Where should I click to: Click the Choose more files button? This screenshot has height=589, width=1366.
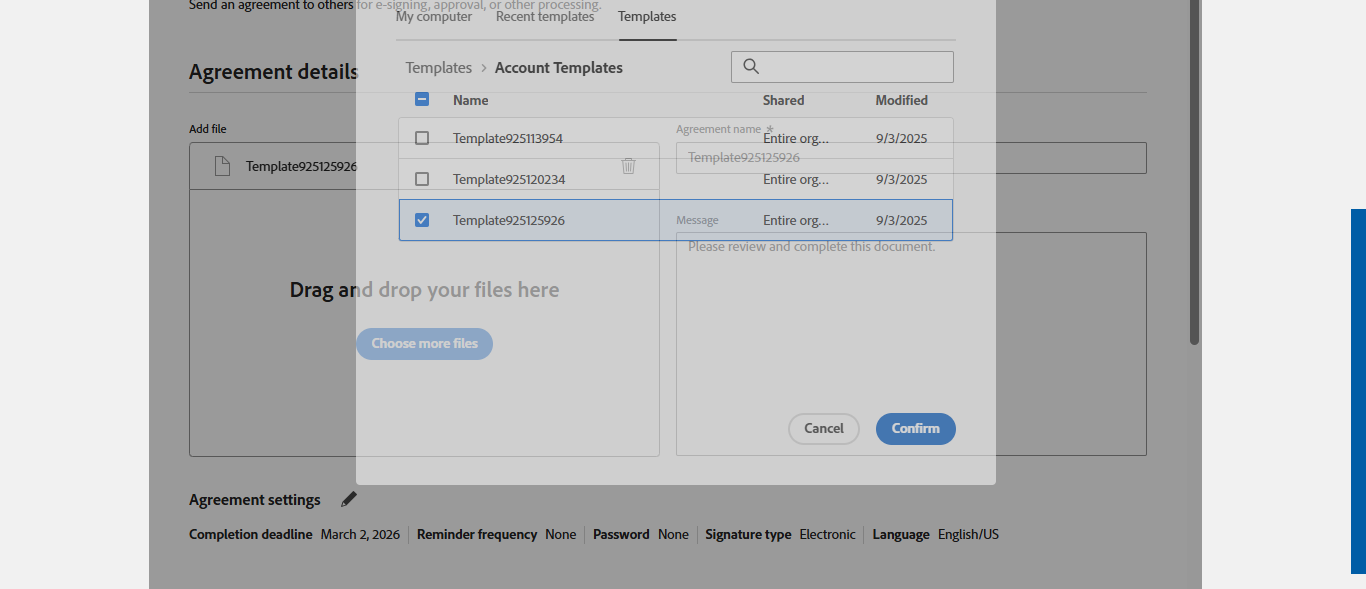[x=424, y=344]
